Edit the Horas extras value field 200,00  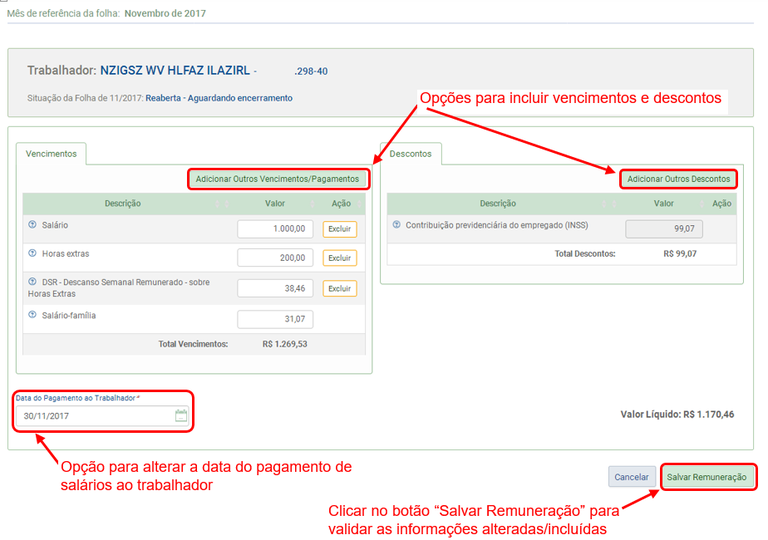pyautogui.click(x=275, y=258)
